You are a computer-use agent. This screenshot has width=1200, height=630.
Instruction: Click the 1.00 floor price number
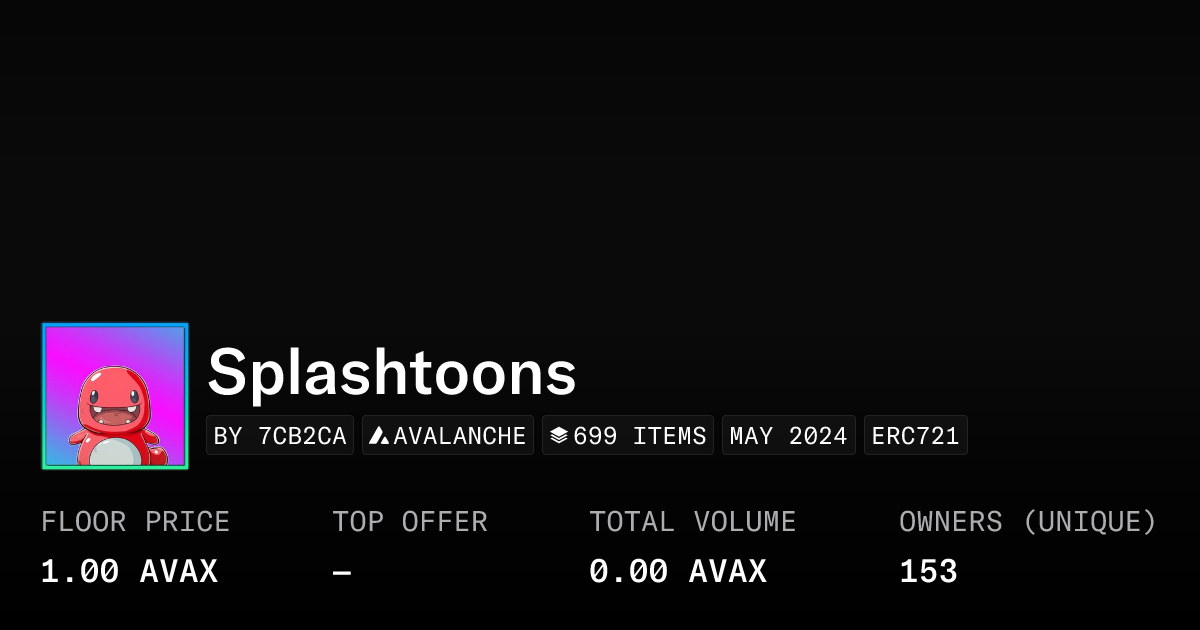(x=80, y=572)
